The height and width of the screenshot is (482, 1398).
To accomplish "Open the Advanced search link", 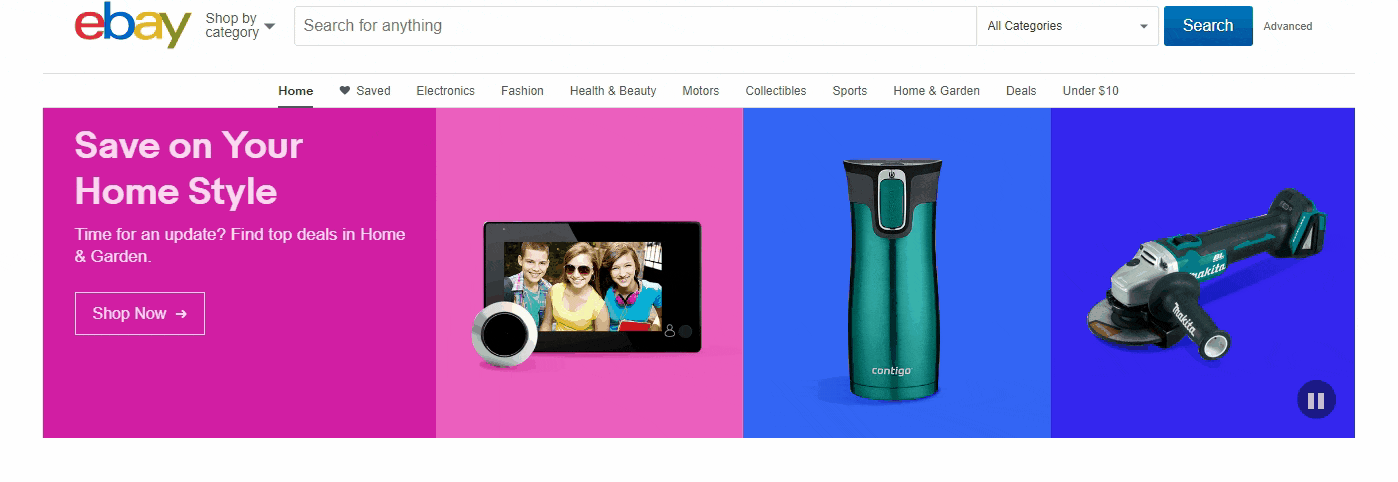I will 1287,26.
